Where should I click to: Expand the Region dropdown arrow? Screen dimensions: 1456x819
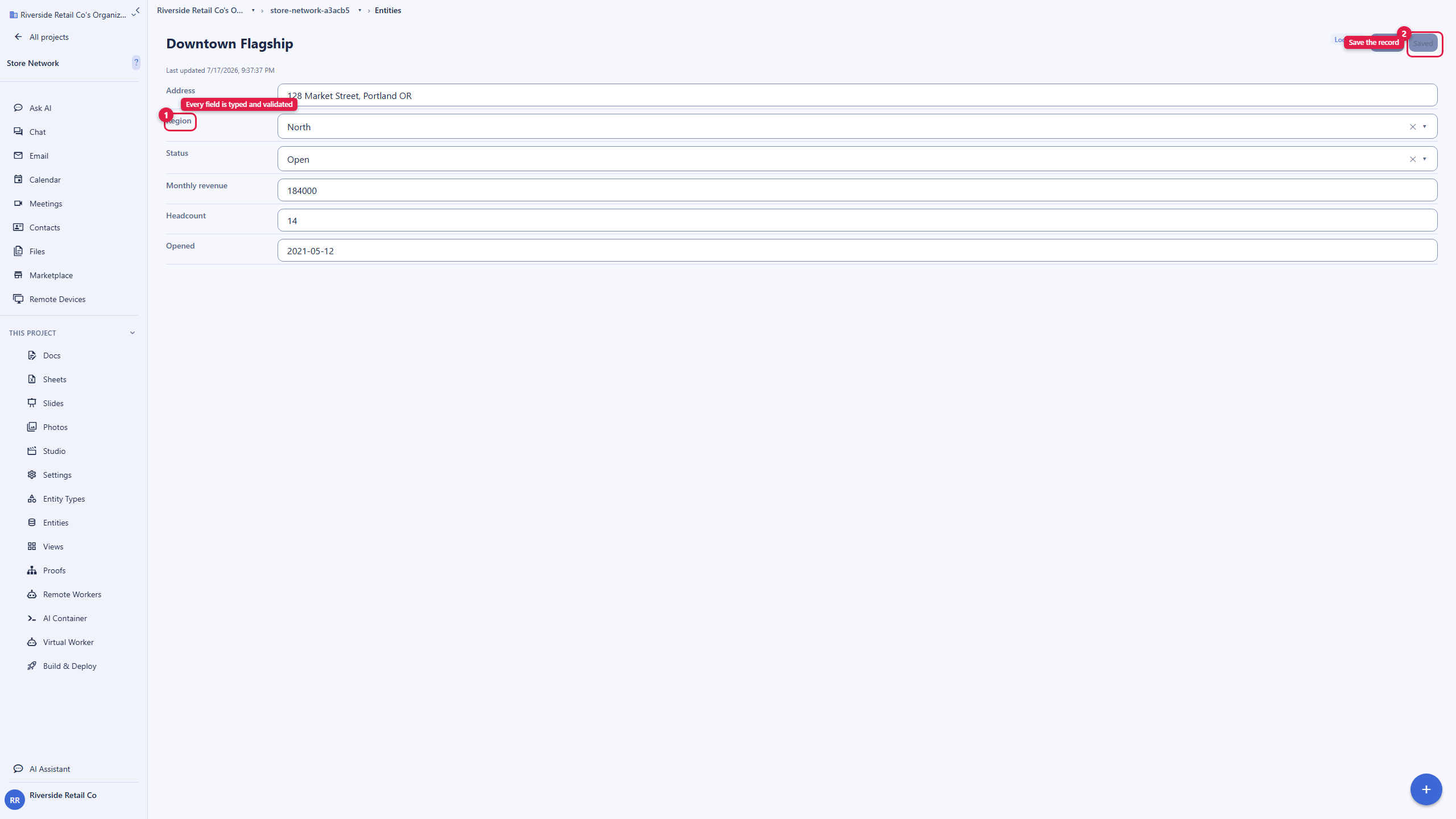coord(1425,127)
